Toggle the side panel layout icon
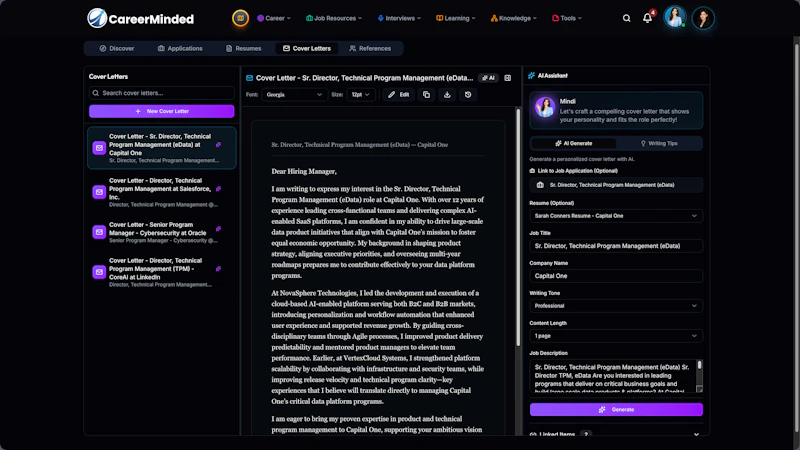The image size is (800, 450). coord(508,78)
